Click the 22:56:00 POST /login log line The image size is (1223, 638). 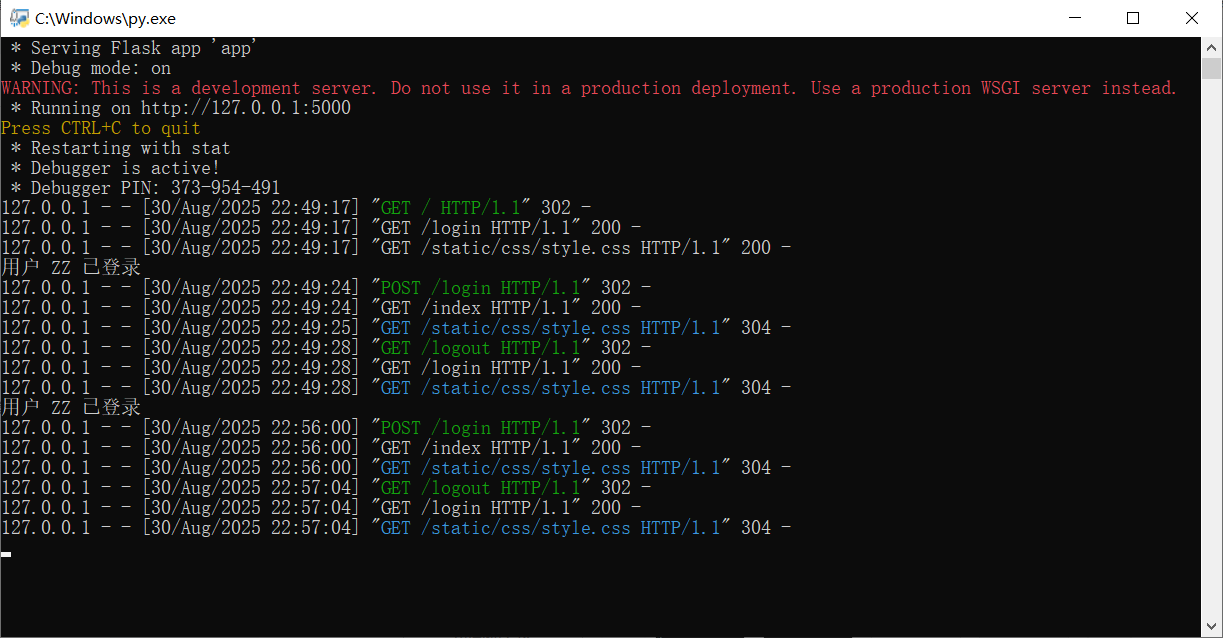tap(326, 428)
